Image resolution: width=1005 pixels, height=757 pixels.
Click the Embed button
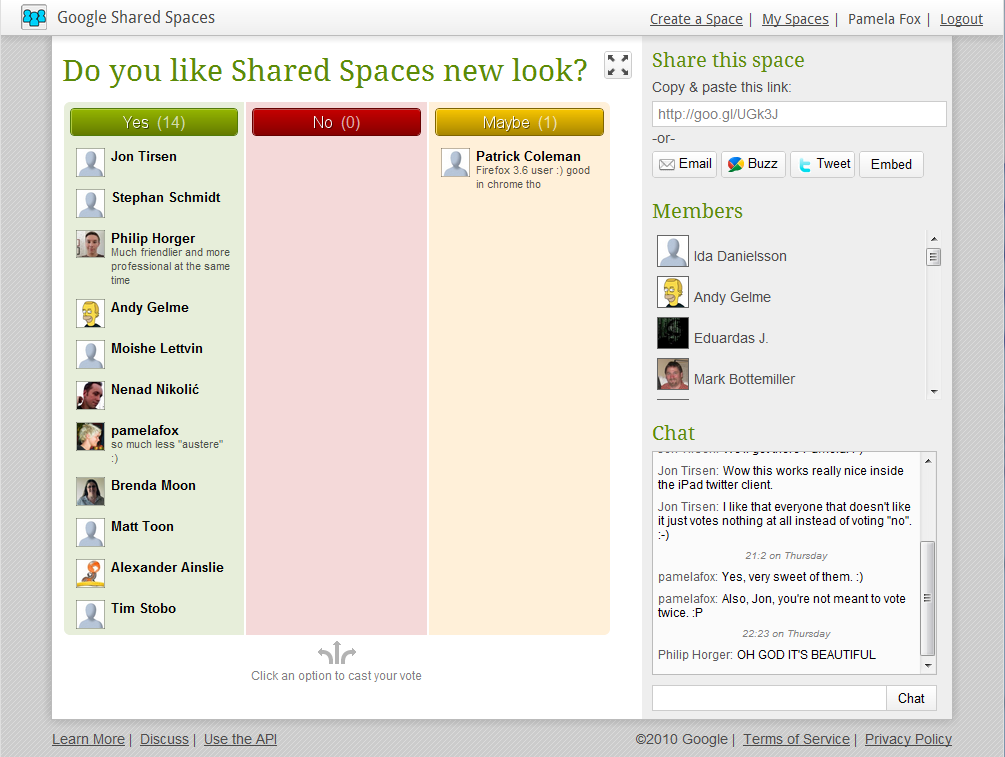point(890,164)
